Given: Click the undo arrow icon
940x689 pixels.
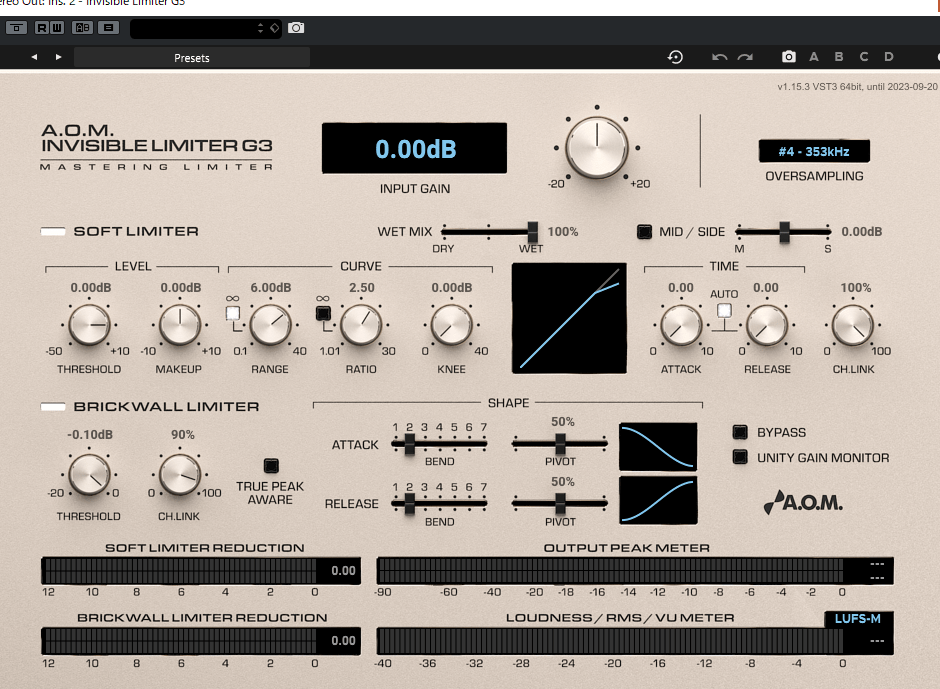Looking at the screenshot, I should 719,57.
